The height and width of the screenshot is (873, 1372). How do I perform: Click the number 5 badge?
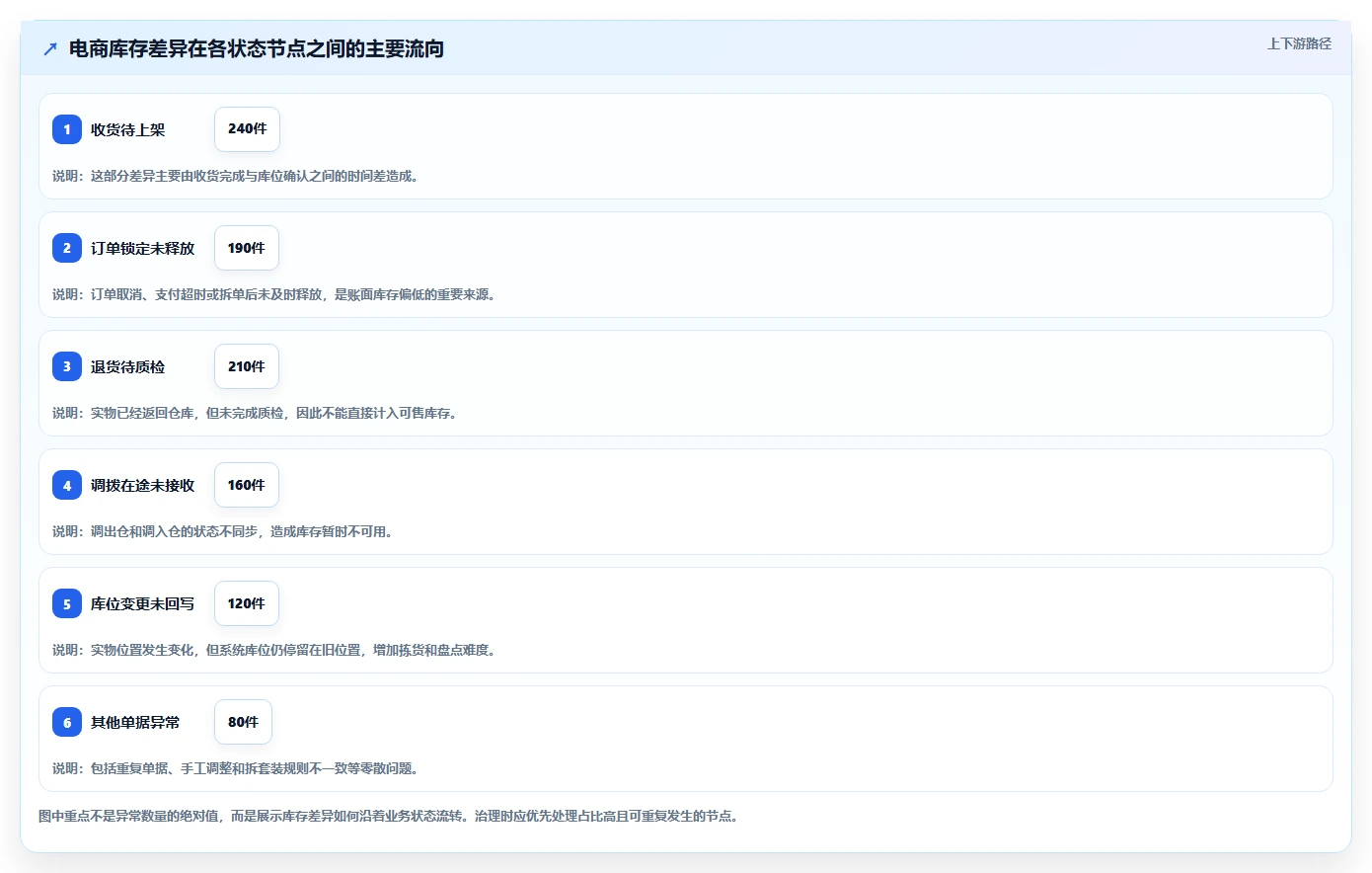(x=67, y=603)
